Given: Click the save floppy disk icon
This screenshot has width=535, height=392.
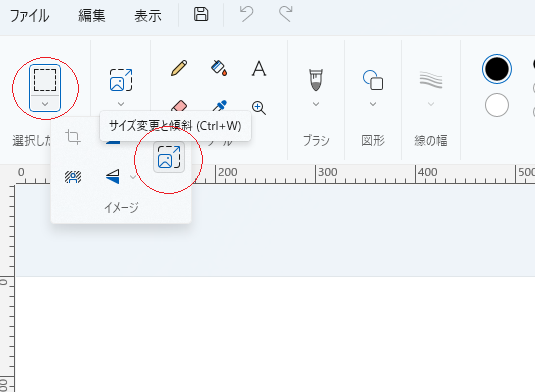Looking at the screenshot, I should [x=201, y=14].
